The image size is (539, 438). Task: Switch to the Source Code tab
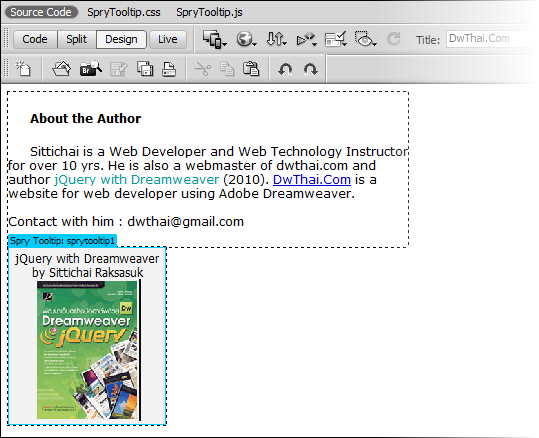pyautogui.click(x=41, y=12)
